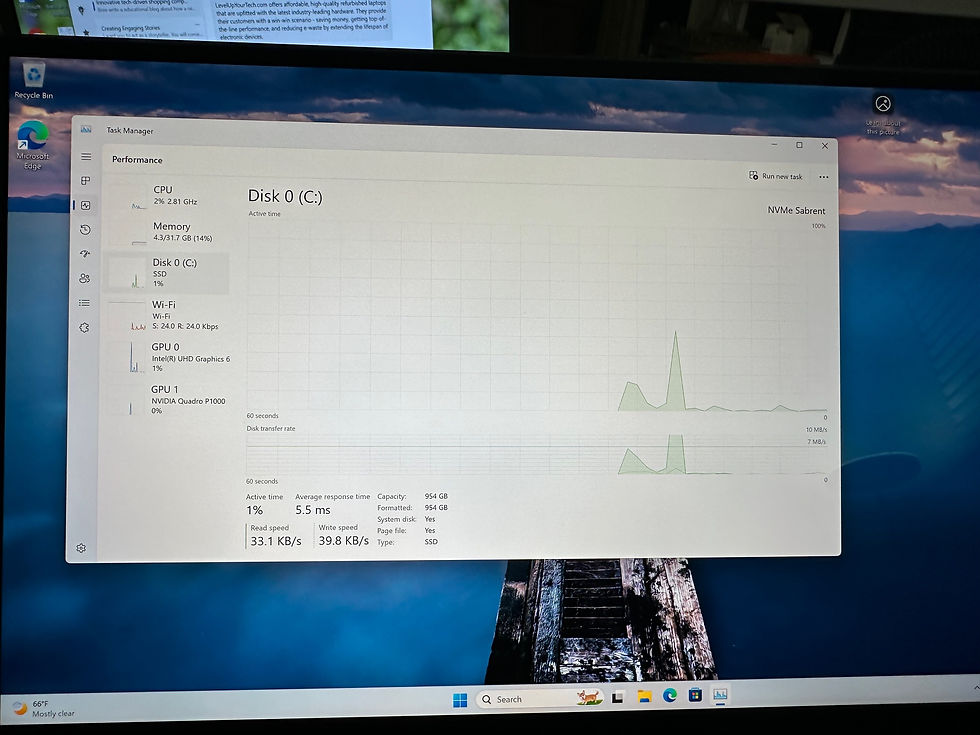Viewport: 980px width, 735px height.
Task: Select Memory in the performance list
Action: point(168,232)
